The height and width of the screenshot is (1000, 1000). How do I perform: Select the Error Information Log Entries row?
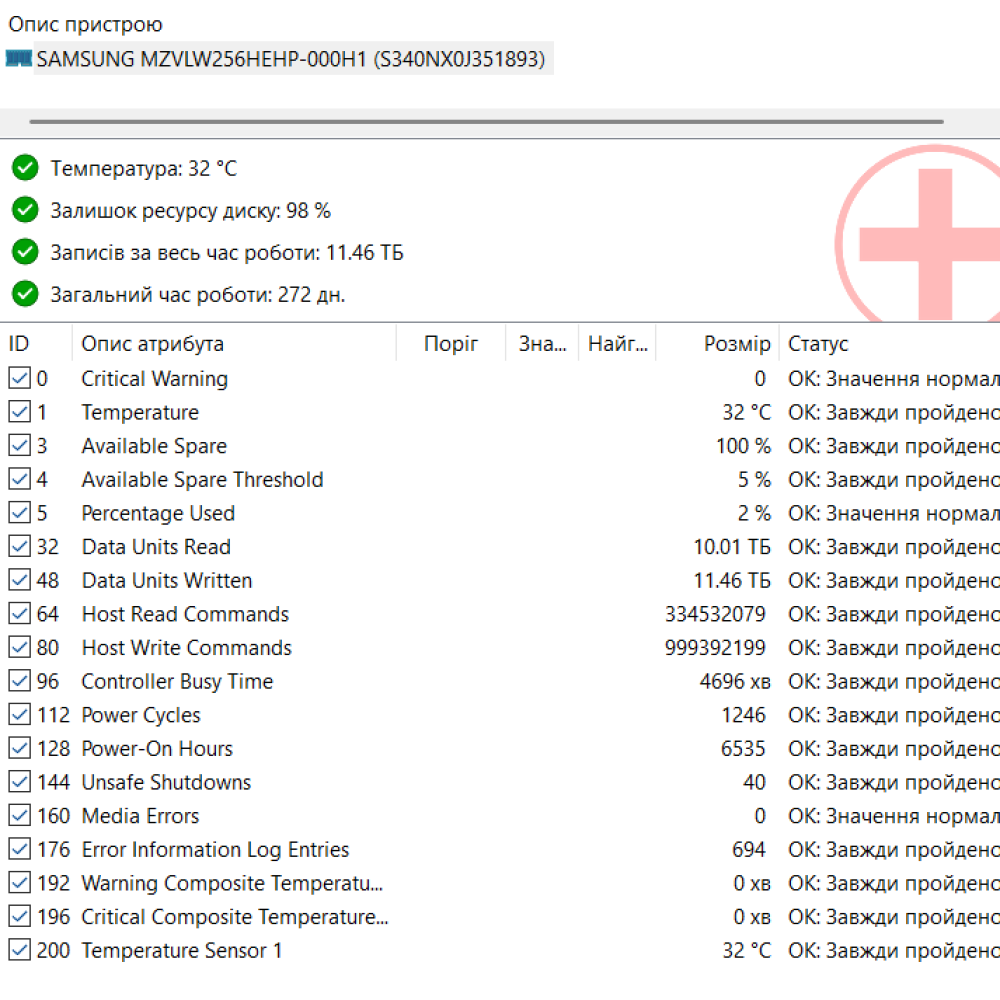[215, 850]
